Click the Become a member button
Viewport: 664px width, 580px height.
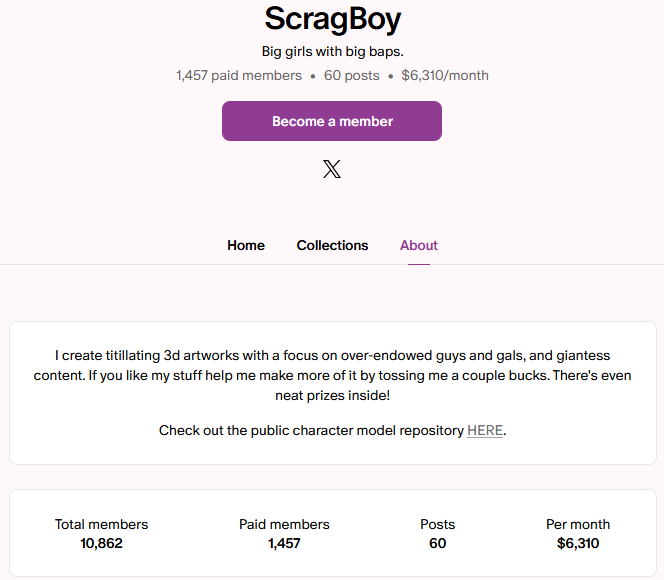pyautogui.click(x=332, y=121)
